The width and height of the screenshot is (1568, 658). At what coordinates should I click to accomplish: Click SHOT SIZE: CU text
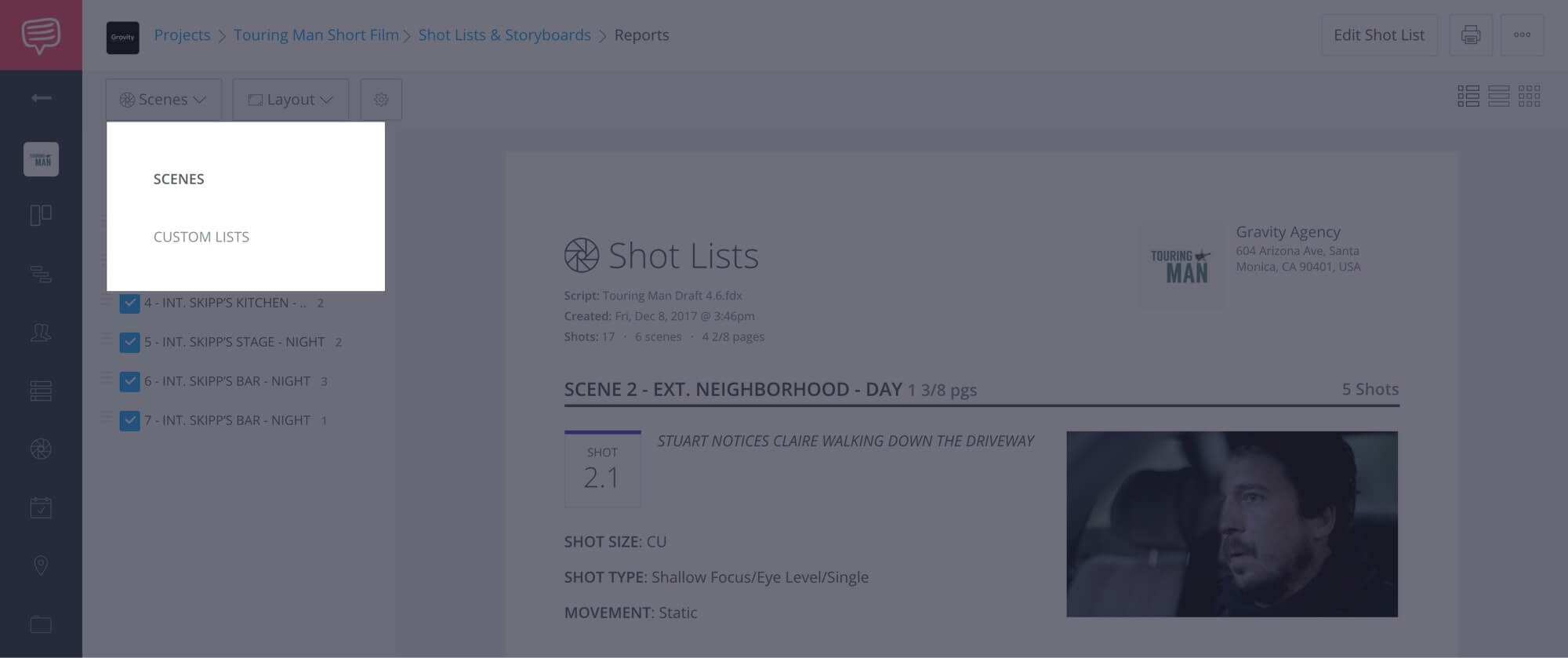(615, 542)
